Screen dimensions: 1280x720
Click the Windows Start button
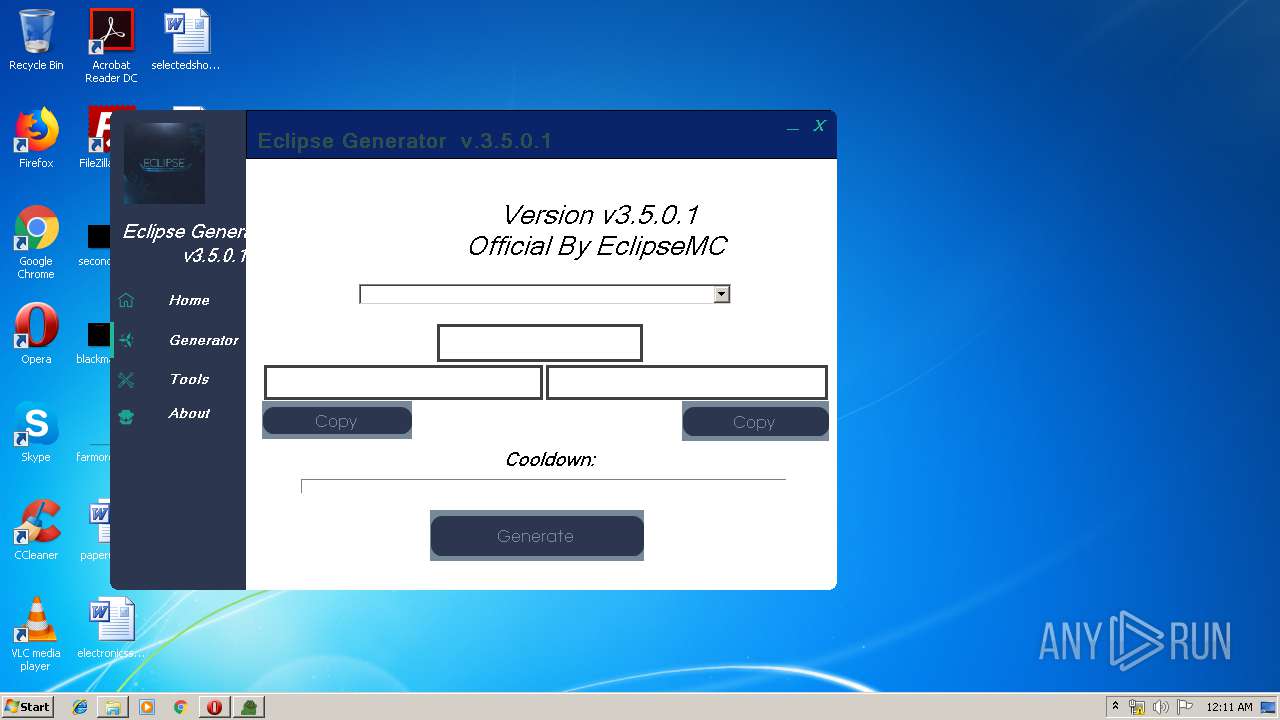(x=28, y=706)
